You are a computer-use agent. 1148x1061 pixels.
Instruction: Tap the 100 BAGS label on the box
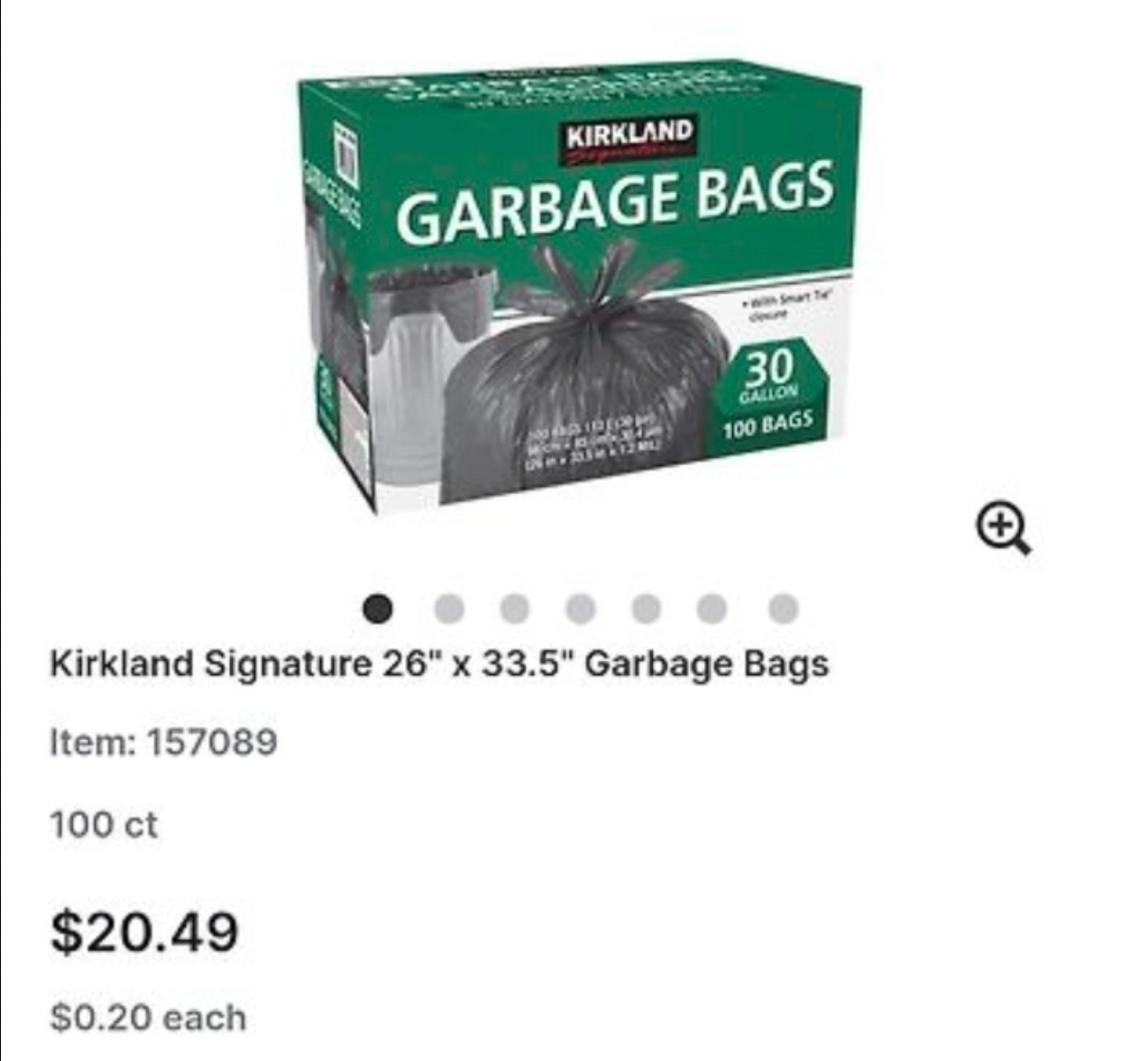[767, 424]
